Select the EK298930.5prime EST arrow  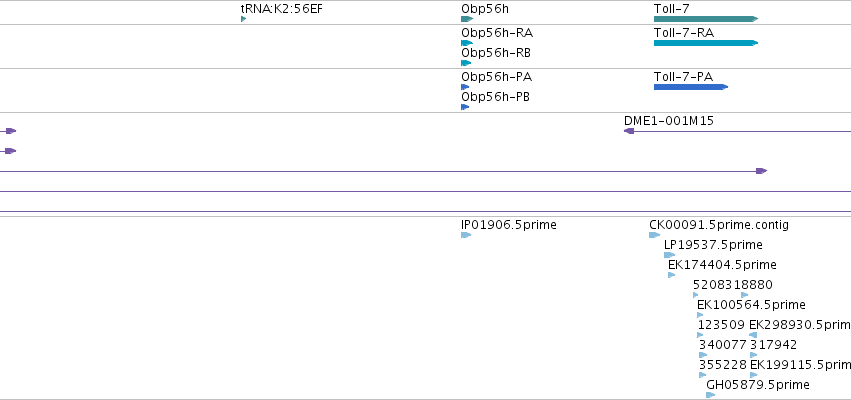pos(753,335)
